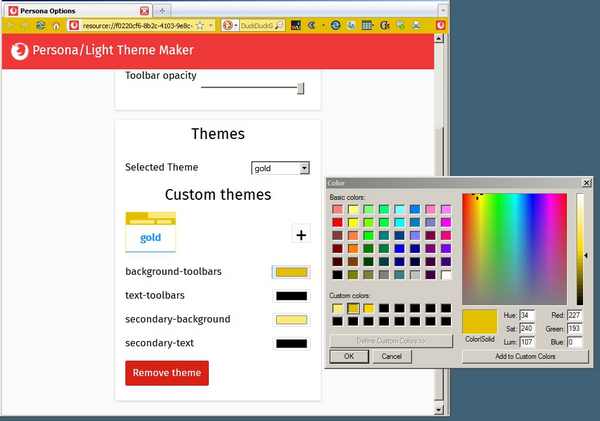Click the page scrollbar down arrow
The image size is (600, 421).
439,410
